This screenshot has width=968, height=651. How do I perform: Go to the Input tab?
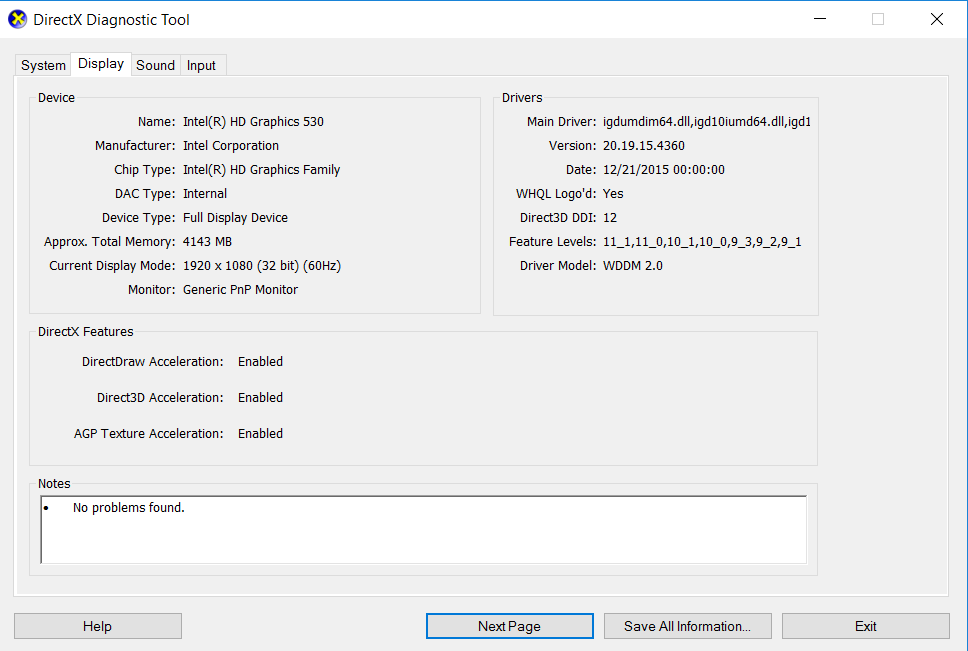click(201, 65)
